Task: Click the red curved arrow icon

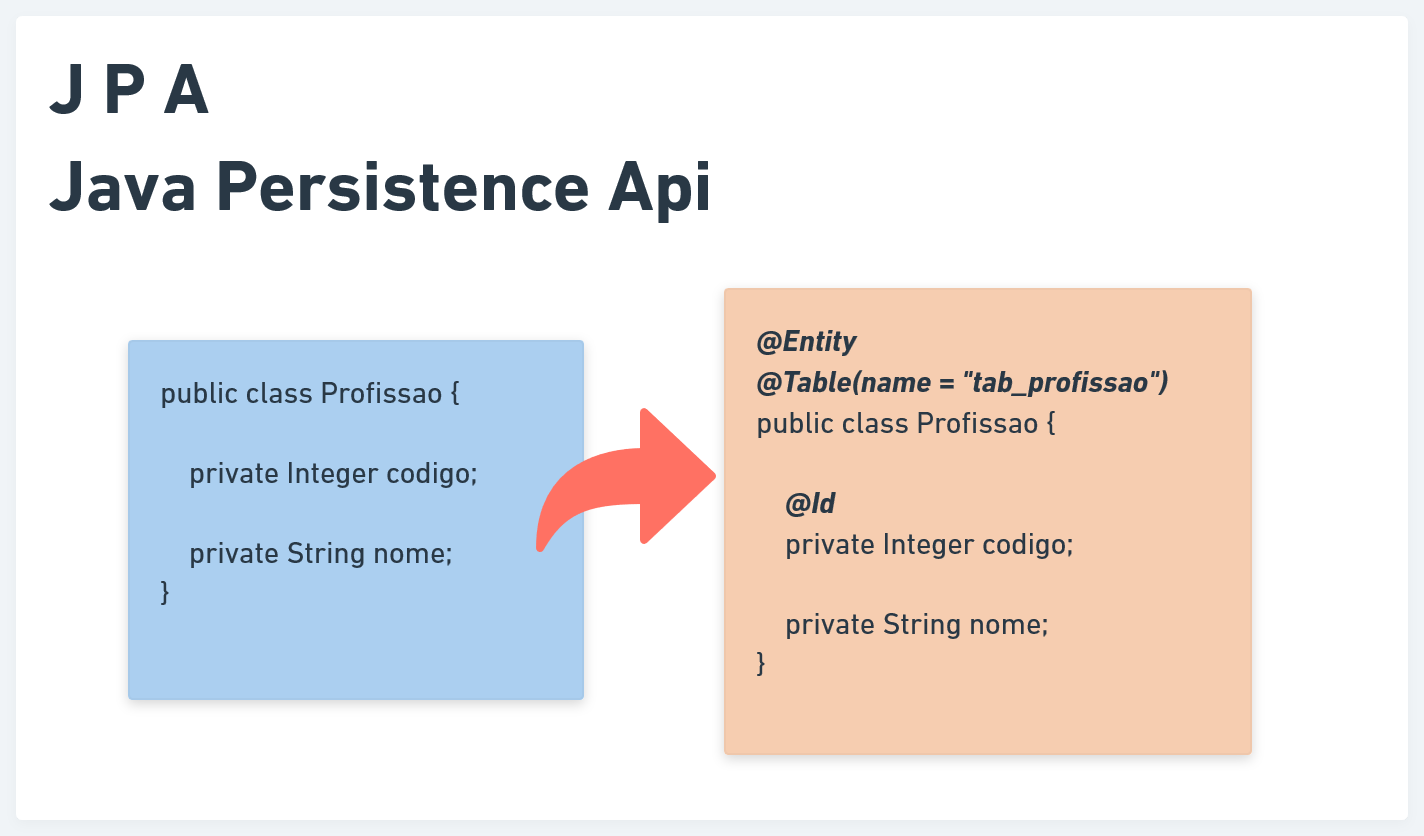Action: coord(626,479)
